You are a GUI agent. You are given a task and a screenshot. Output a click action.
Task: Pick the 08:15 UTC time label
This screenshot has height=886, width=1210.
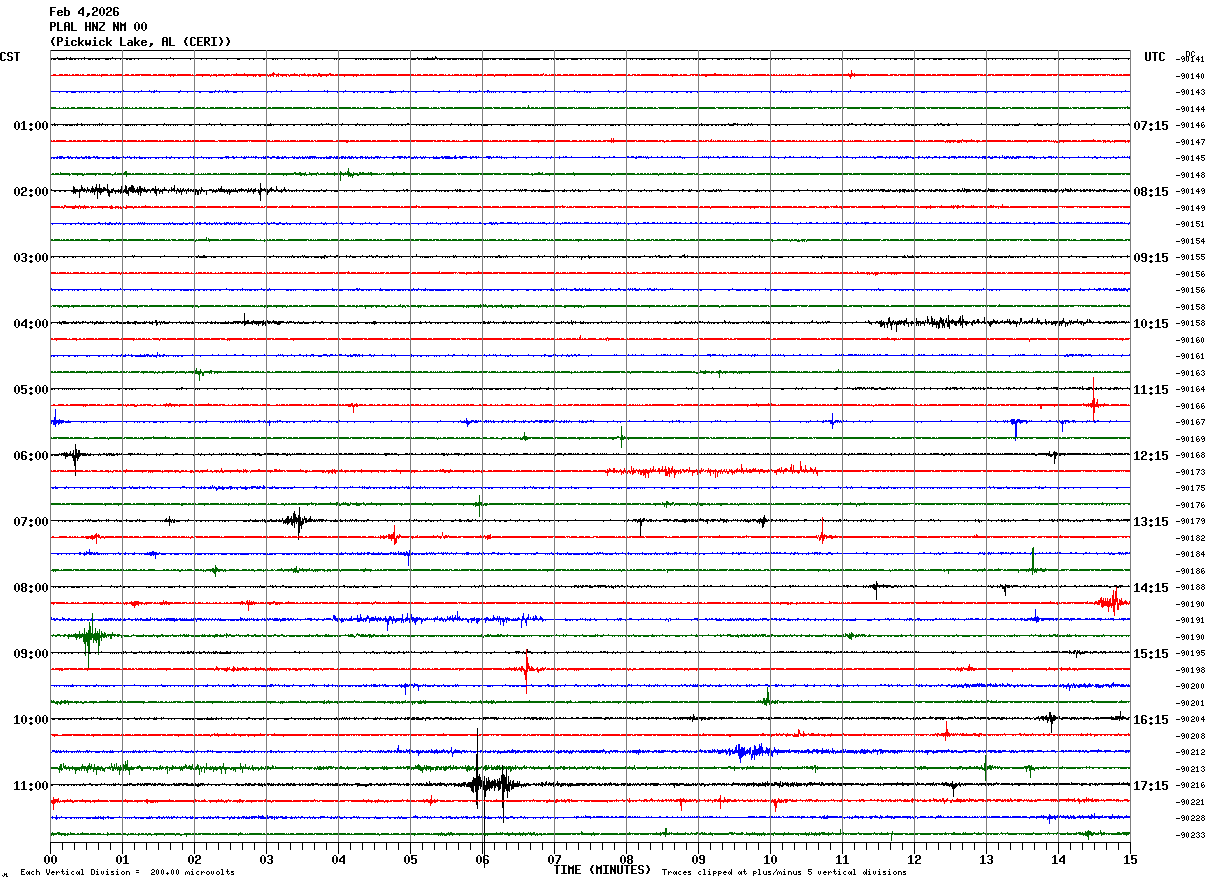[1151, 192]
